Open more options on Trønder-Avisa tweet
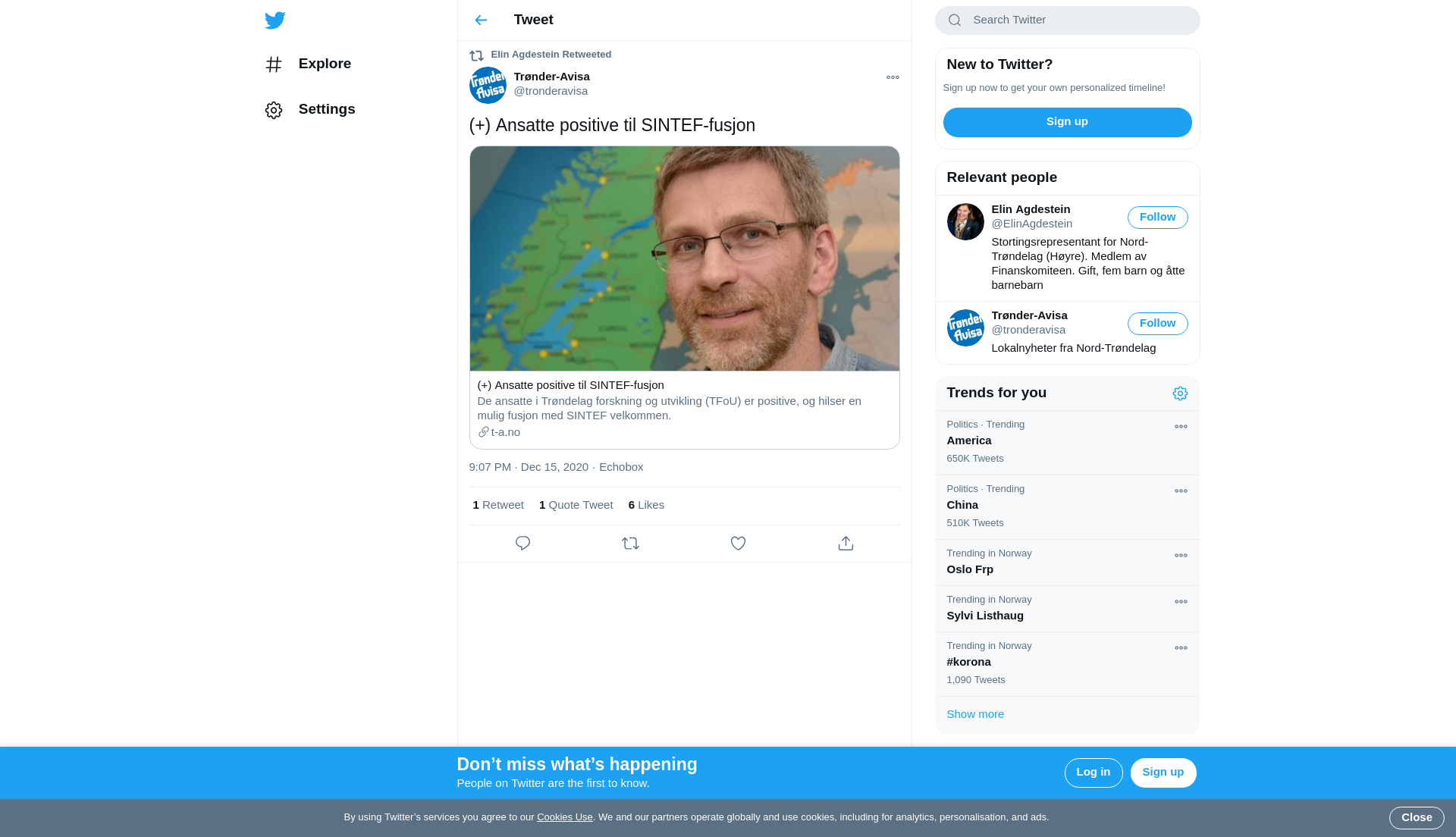 (x=893, y=77)
